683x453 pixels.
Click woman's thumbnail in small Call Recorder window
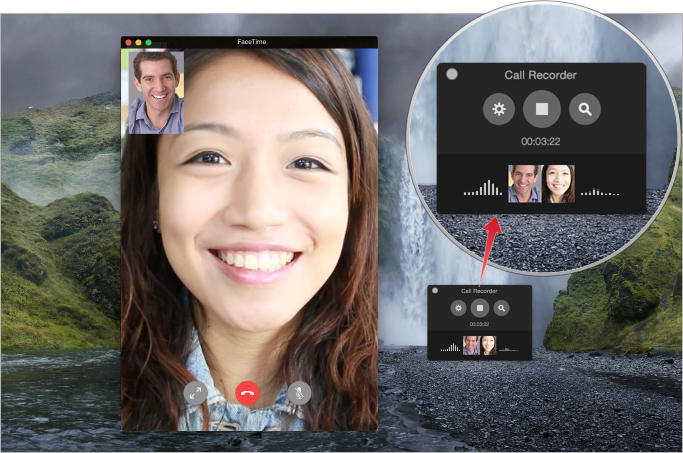click(488, 345)
